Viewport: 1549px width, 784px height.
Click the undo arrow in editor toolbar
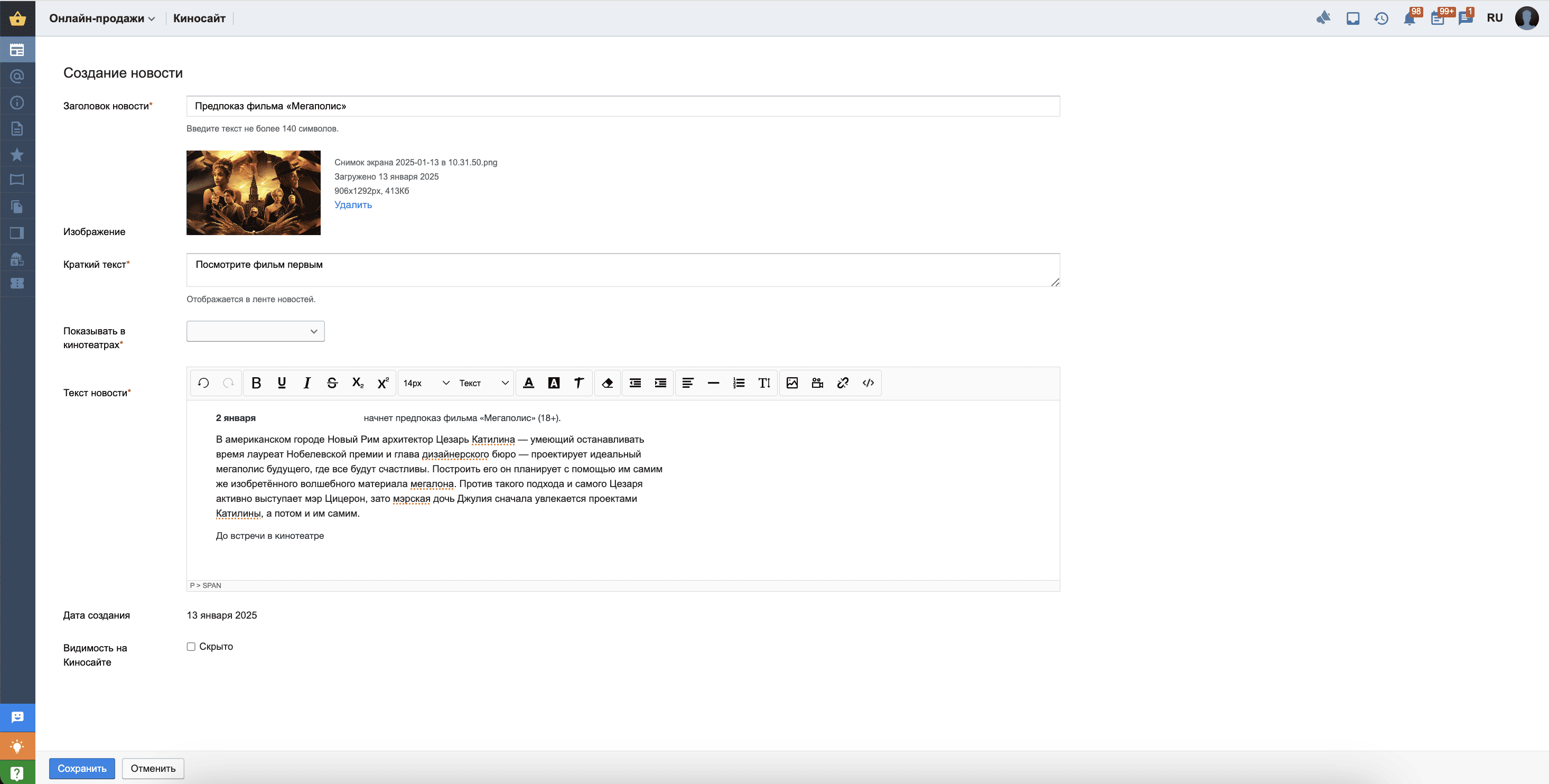click(x=203, y=383)
